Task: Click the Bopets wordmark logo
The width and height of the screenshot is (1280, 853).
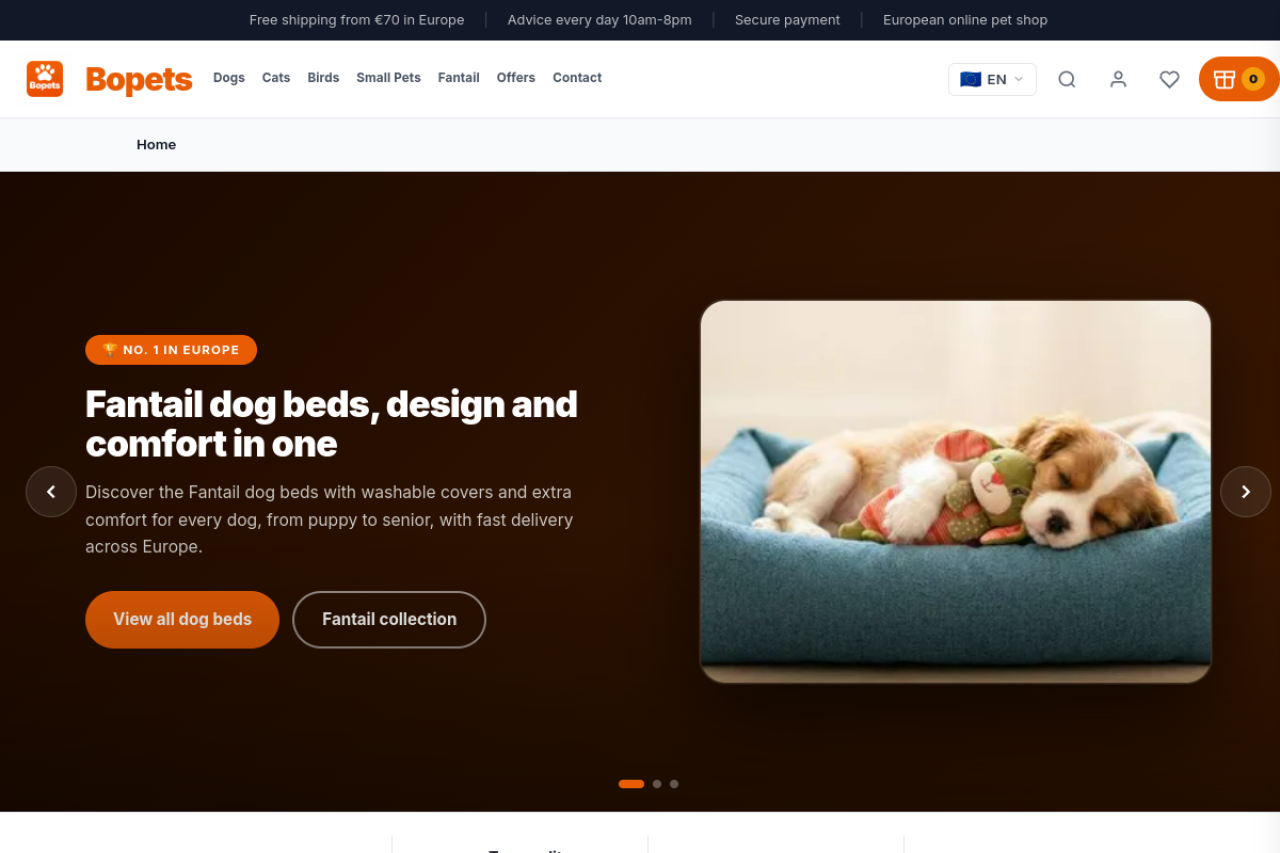Action: coord(139,79)
